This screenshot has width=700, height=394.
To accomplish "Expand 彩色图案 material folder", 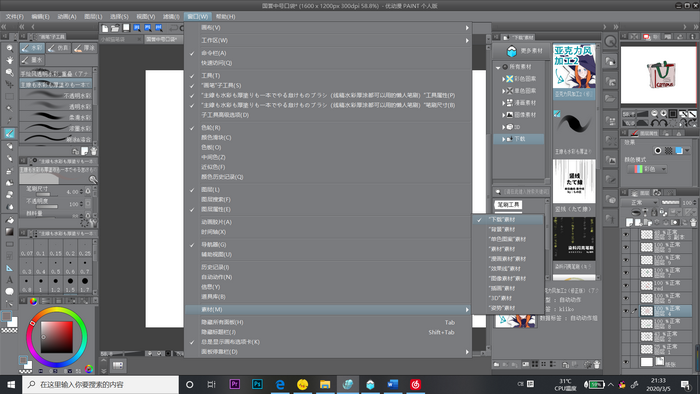I will coord(503,79).
